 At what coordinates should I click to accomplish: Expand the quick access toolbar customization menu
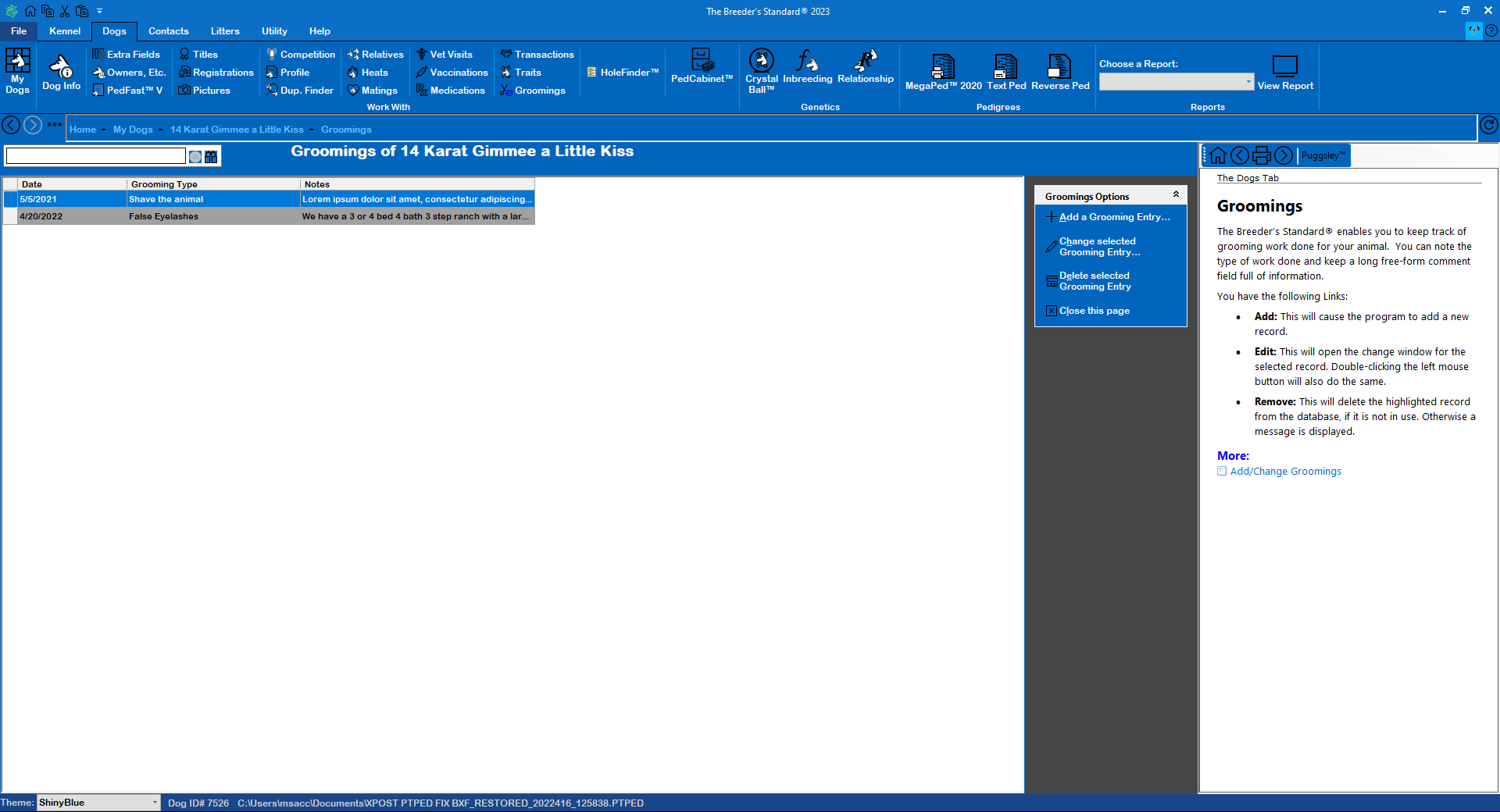point(99,11)
